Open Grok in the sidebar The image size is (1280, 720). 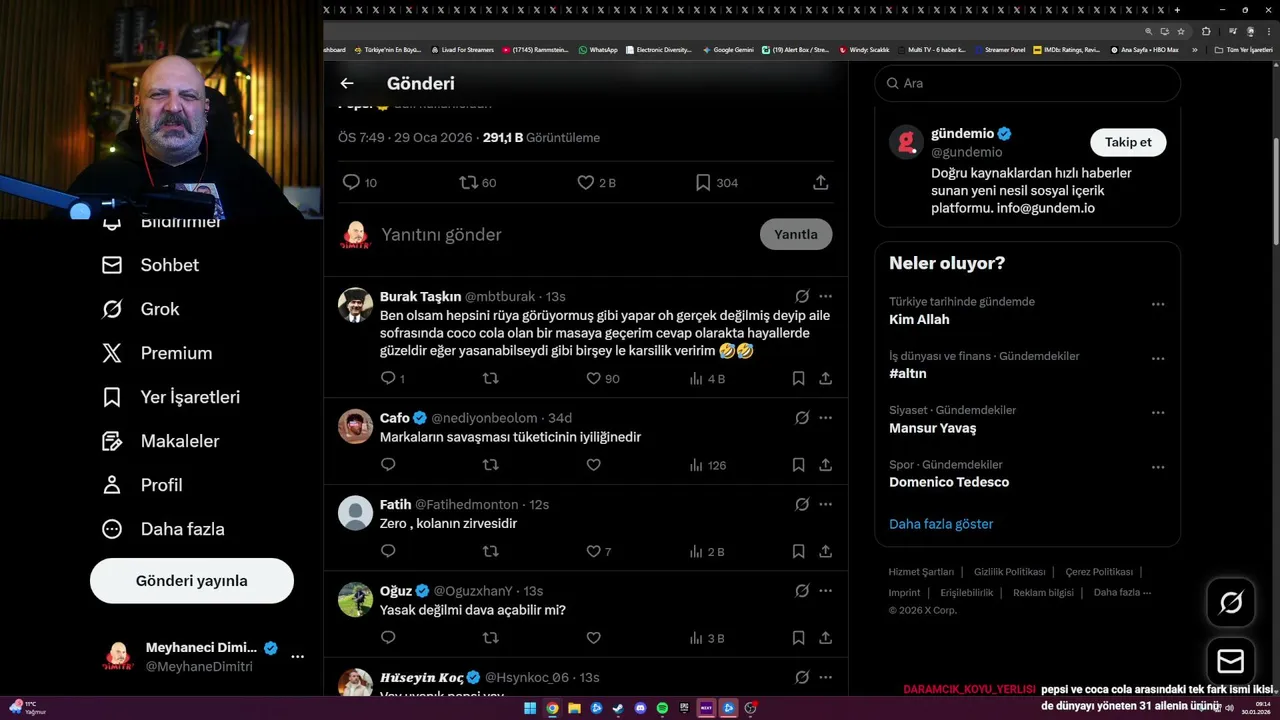click(141, 309)
